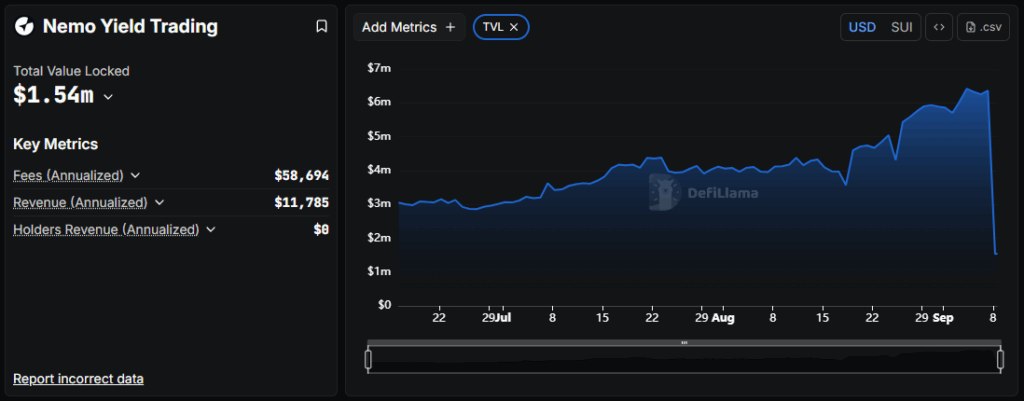Image resolution: width=1024 pixels, height=401 pixels.
Task: Expand Fees (Annualized) details
Action: [135, 175]
